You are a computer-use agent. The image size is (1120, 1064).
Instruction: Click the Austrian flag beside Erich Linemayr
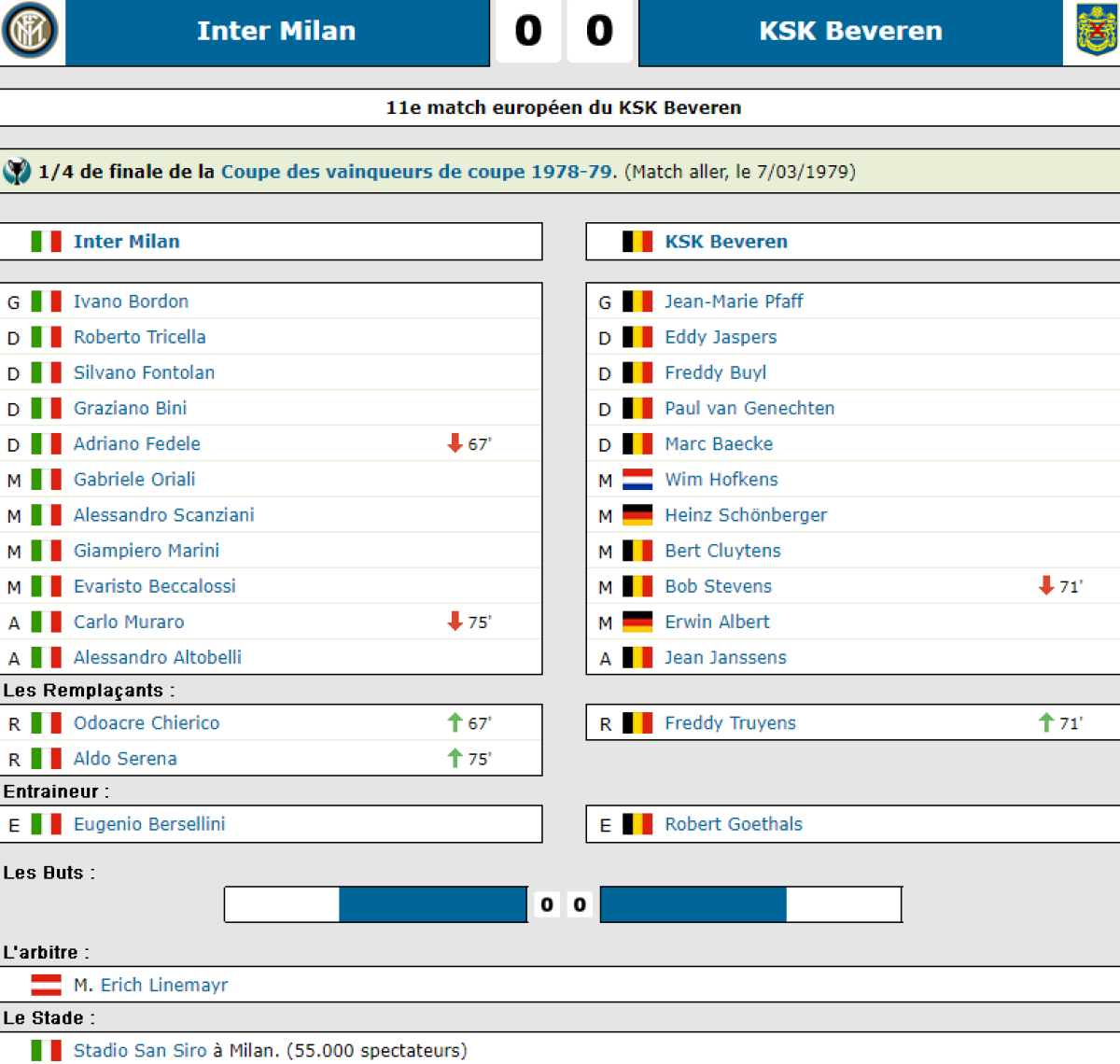[46, 985]
